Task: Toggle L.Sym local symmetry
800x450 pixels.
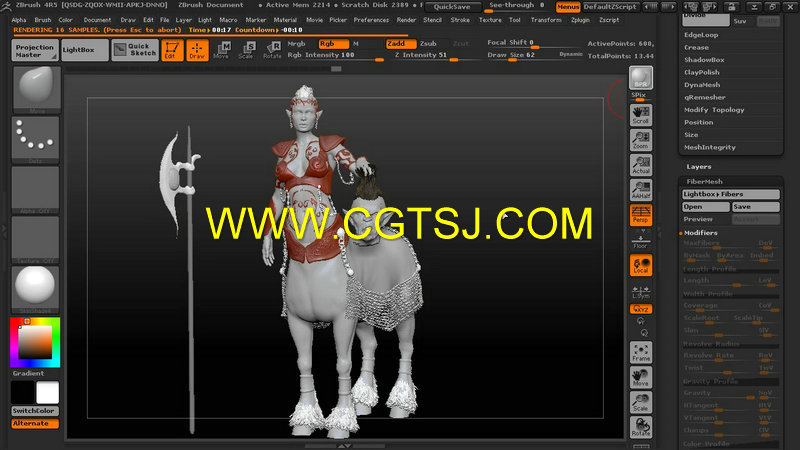Action: [640, 292]
